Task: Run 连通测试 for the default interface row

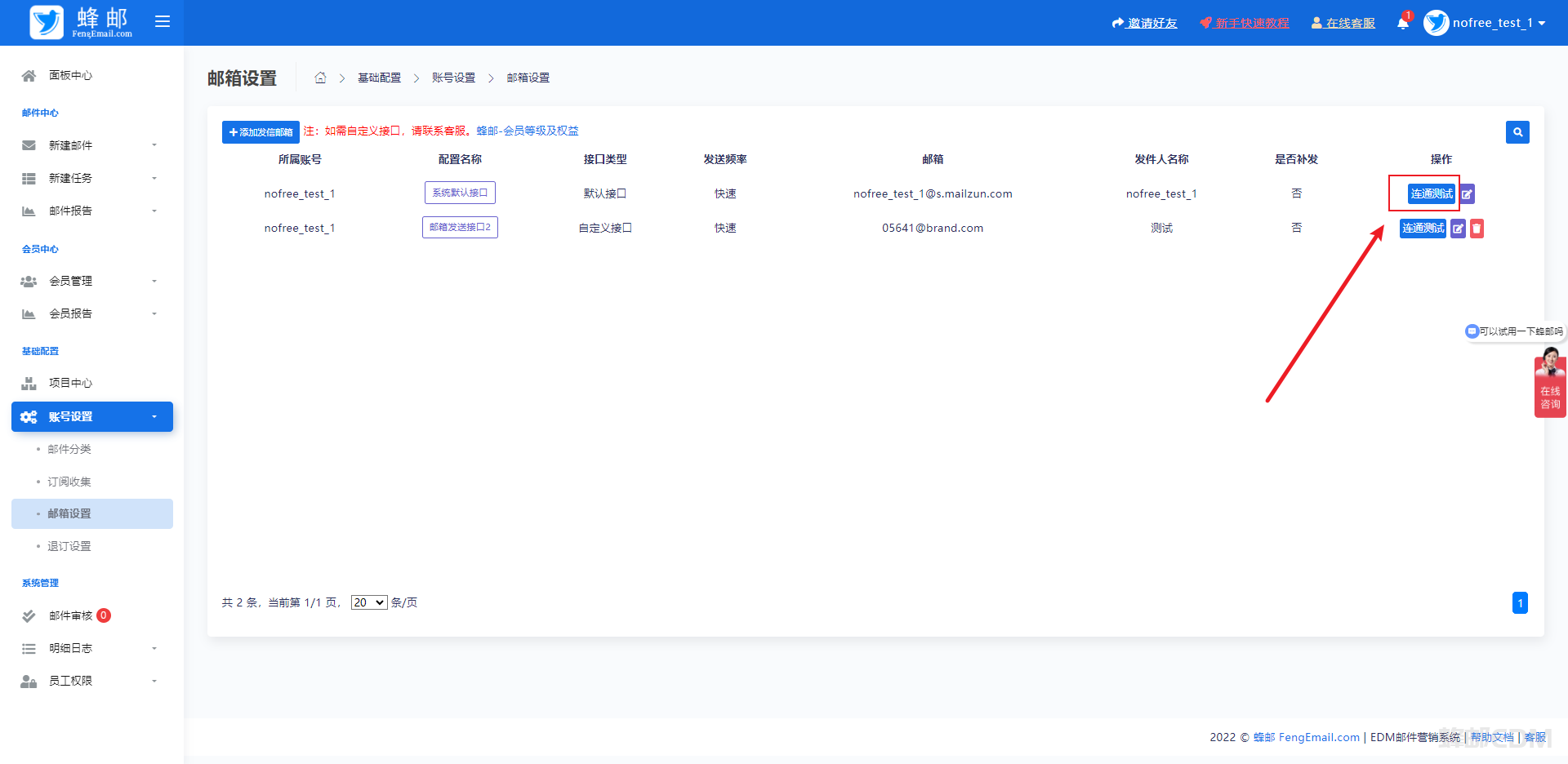Action: point(1431,194)
